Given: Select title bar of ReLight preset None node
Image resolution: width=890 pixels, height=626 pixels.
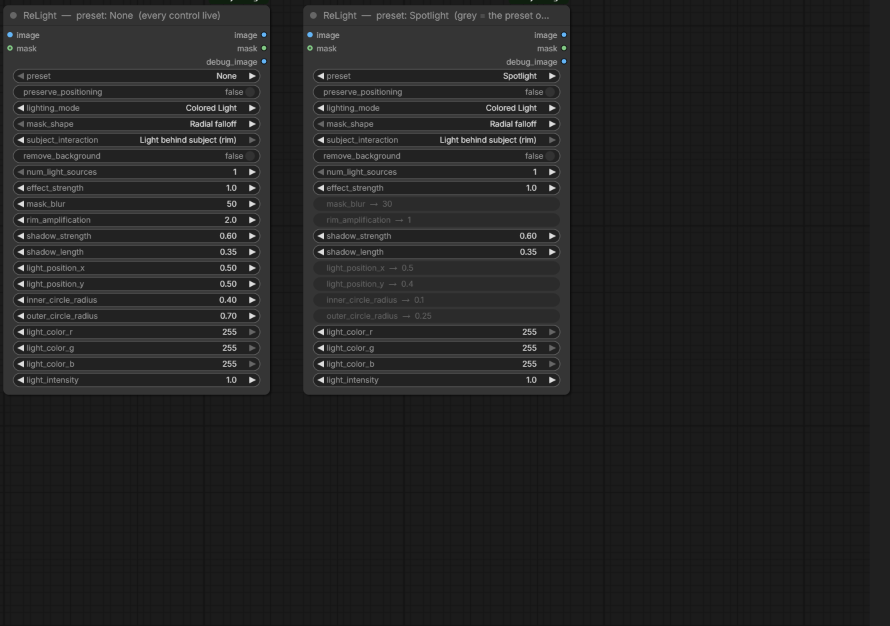Looking at the screenshot, I should tap(136, 16).
